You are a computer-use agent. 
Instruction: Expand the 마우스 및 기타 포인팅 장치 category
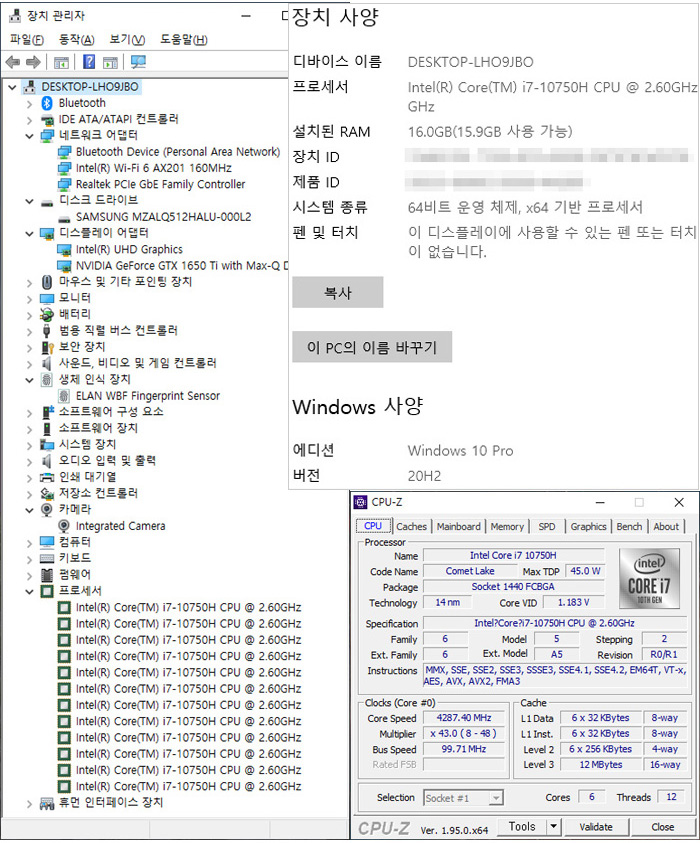tap(30, 283)
